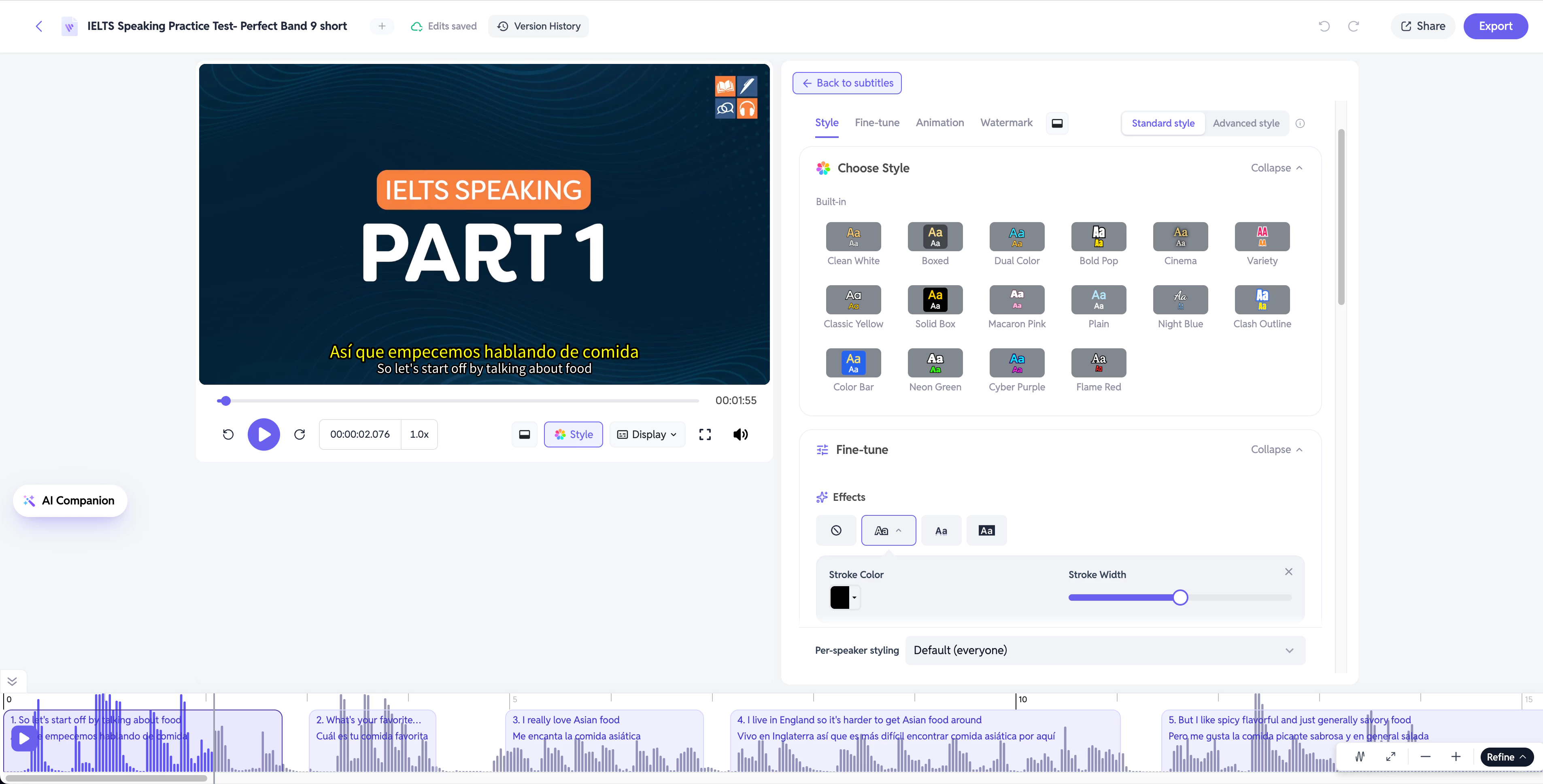The width and height of the screenshot is (1543, 784).
Task: Expand the Refine menu
Action: click(x=1507, y=756)
